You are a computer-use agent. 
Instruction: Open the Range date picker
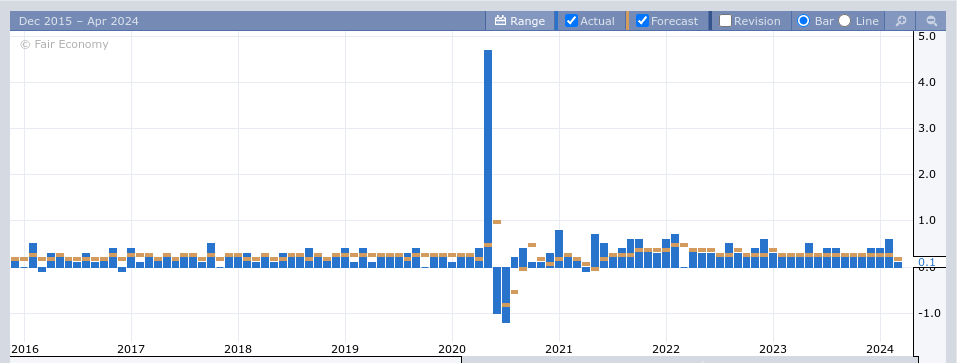520,21
